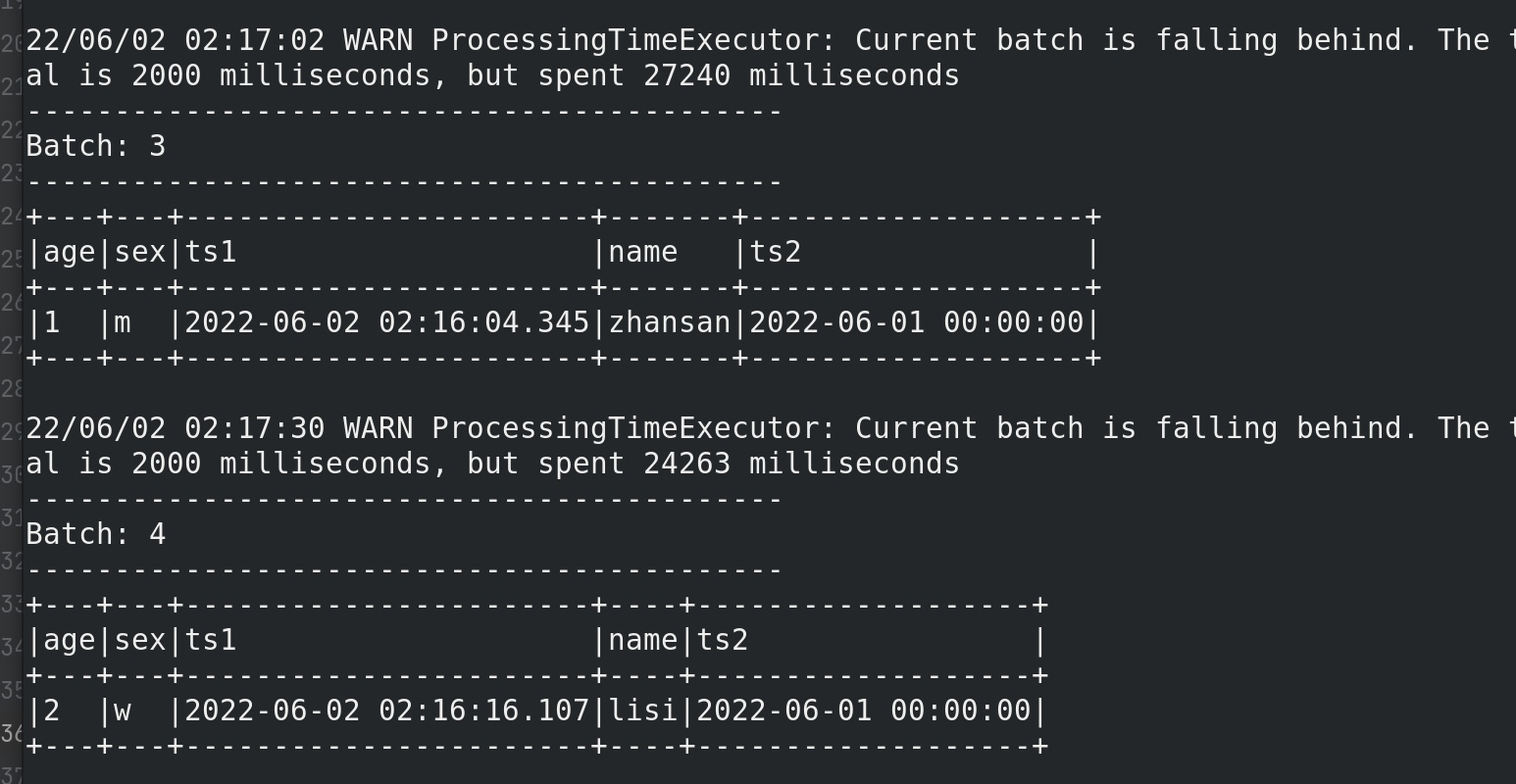
Task: Click the 02:17:30 WARN log line
Action: (771, 446)
